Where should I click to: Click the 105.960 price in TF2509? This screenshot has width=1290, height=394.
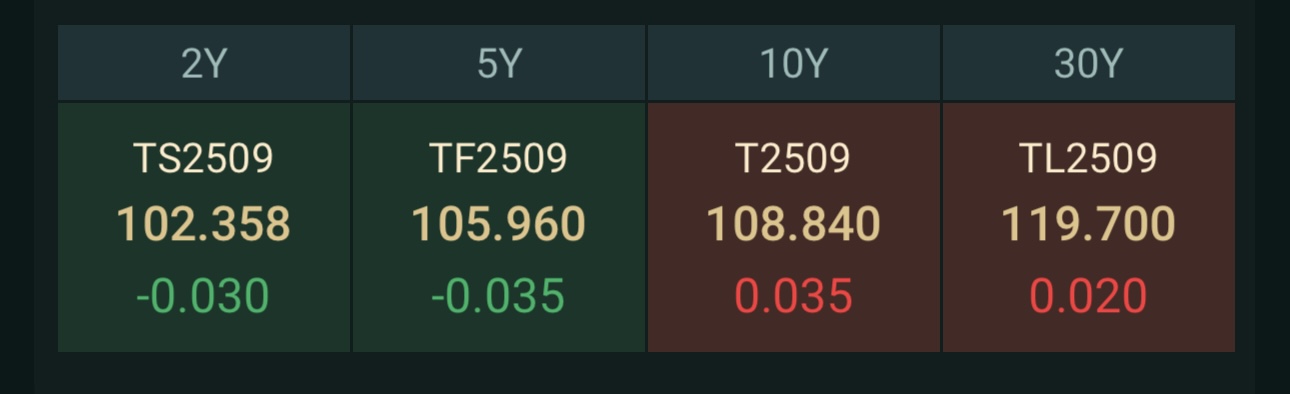point(499,225)
